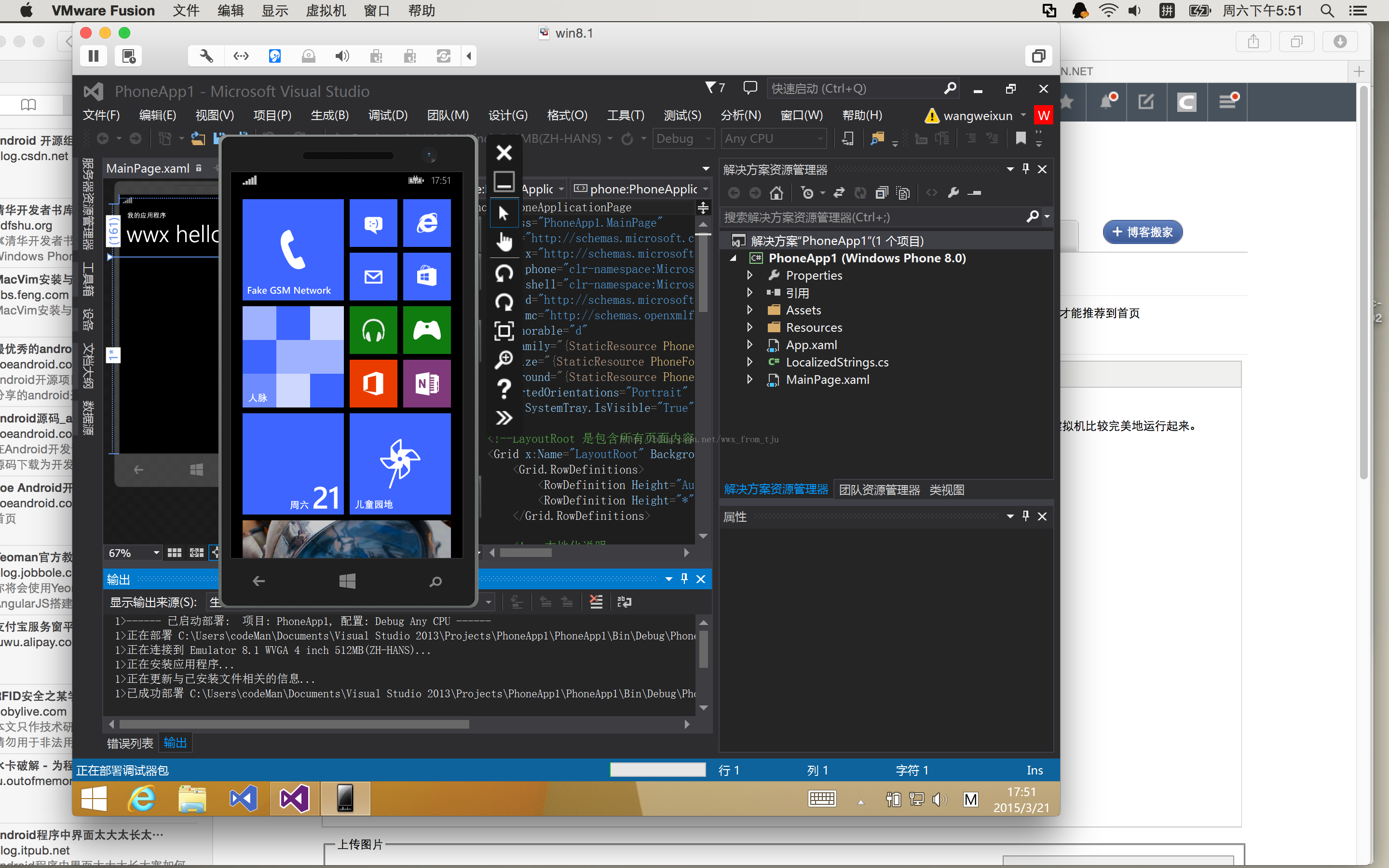Open Solution Explorer properties wrench icon

pos(953,193)
